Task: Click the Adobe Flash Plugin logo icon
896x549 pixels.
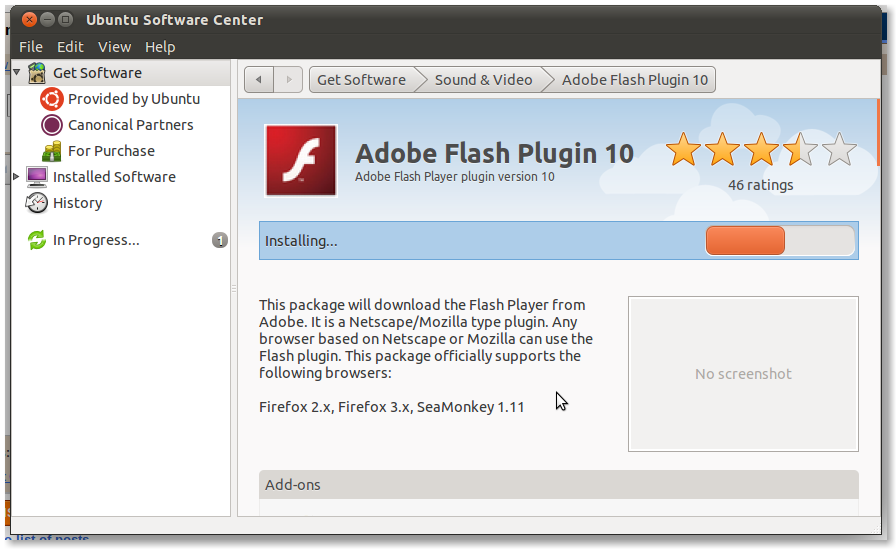Action: point(300,161)
